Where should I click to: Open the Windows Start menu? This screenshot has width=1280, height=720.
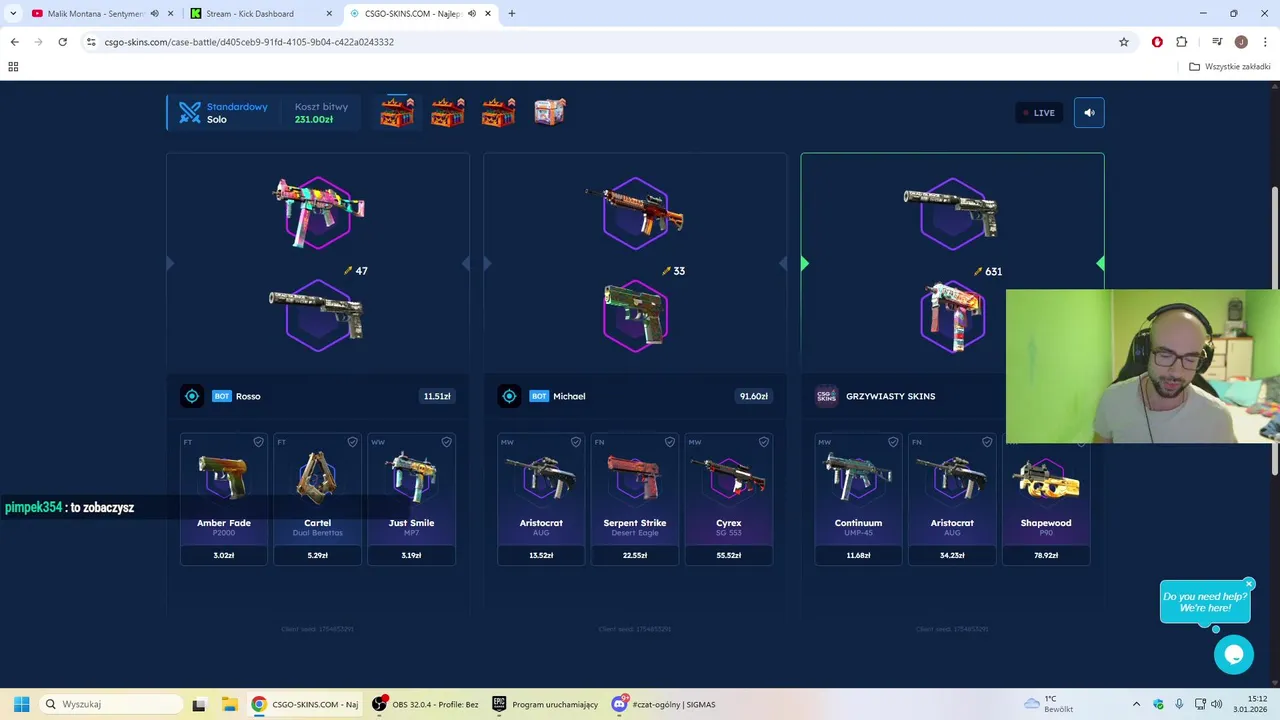coord(21,704)
